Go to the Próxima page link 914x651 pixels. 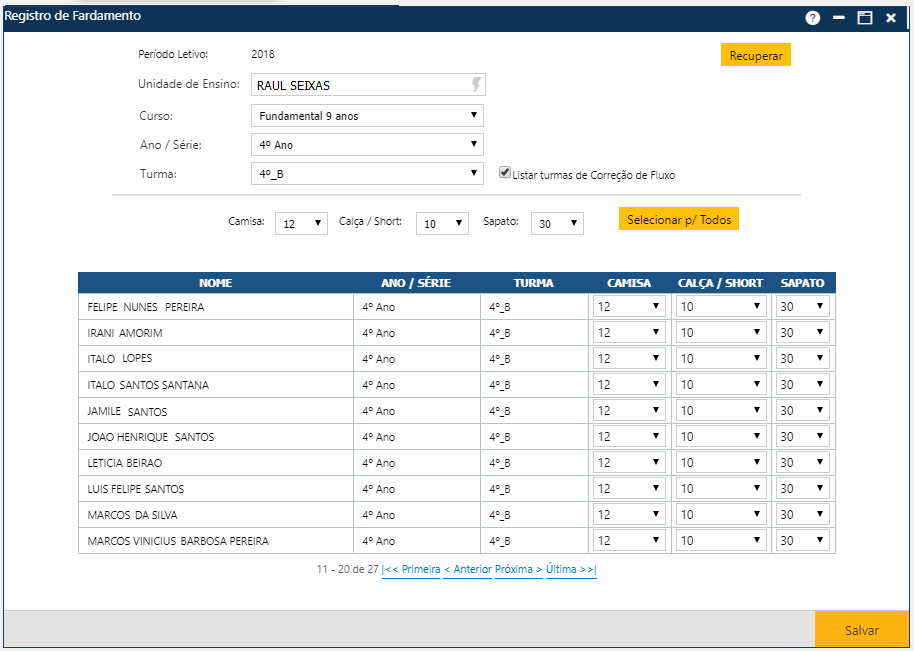tap(519, 569)
